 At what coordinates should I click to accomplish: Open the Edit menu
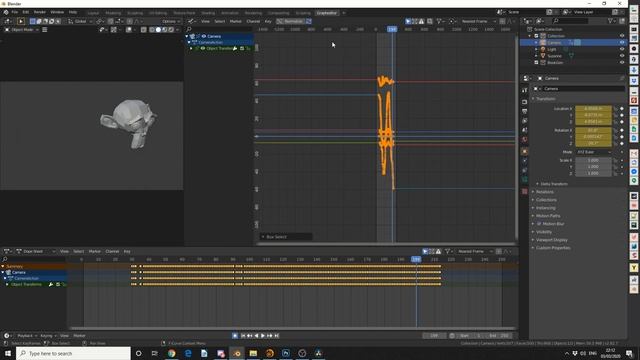coord(26,12)
